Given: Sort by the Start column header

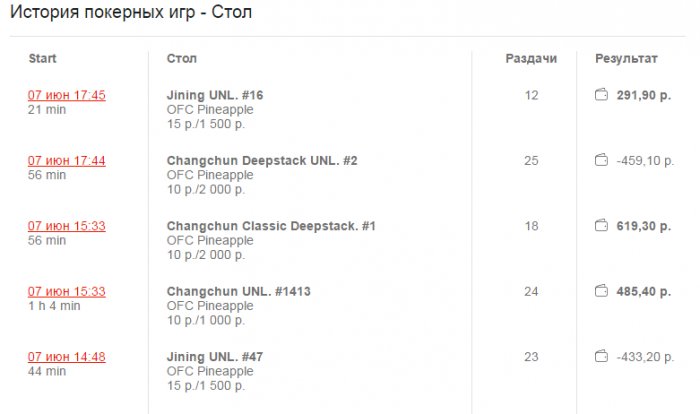Looking at the screenshot, I should [x=42, y=59].
